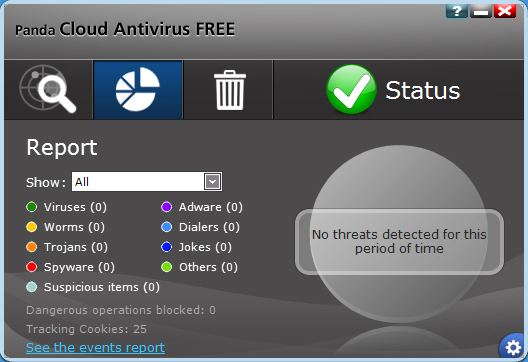Select the Report pie chart tab
This screenshot has height=362, width=528.
138,89
